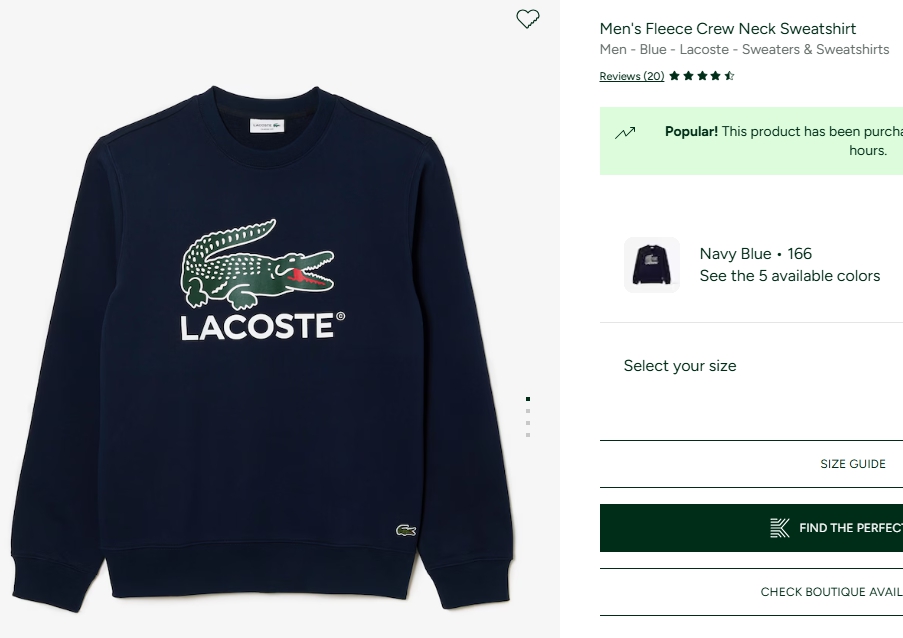
Task: Click the large crocodile graphic on the sweatshirt
Action: tap(256, 264)
